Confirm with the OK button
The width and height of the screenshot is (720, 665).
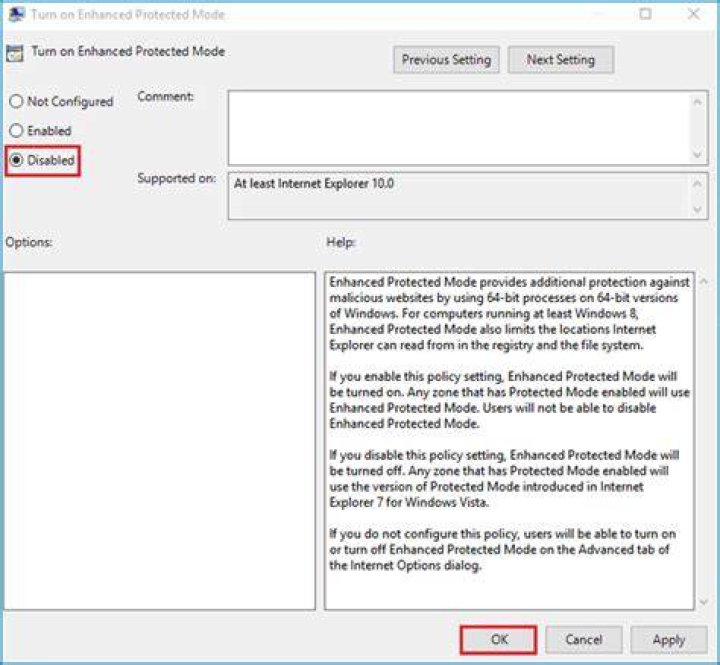point(498,639)
